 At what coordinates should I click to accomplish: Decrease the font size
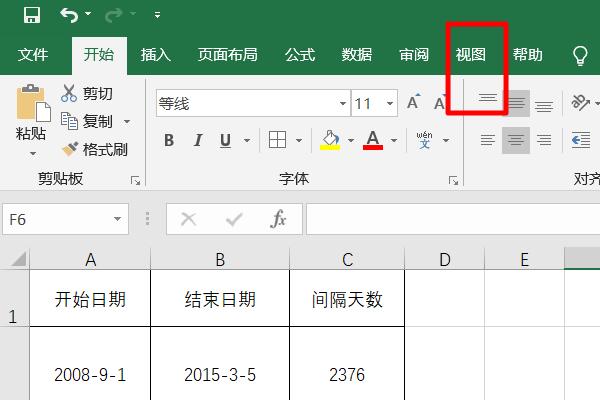pyautogui.click(x=440, y=102)
